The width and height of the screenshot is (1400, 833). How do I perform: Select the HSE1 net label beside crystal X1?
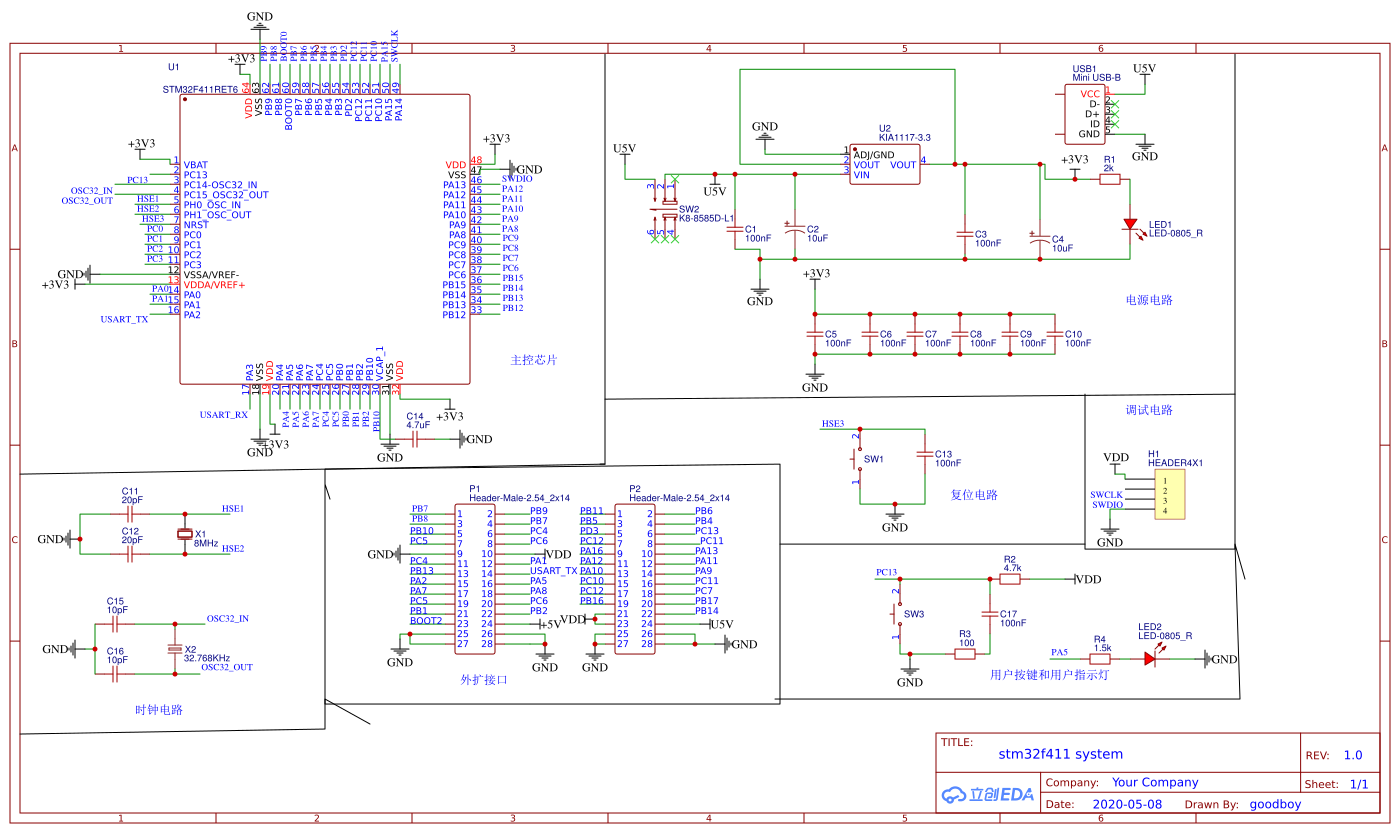point(233,508)
